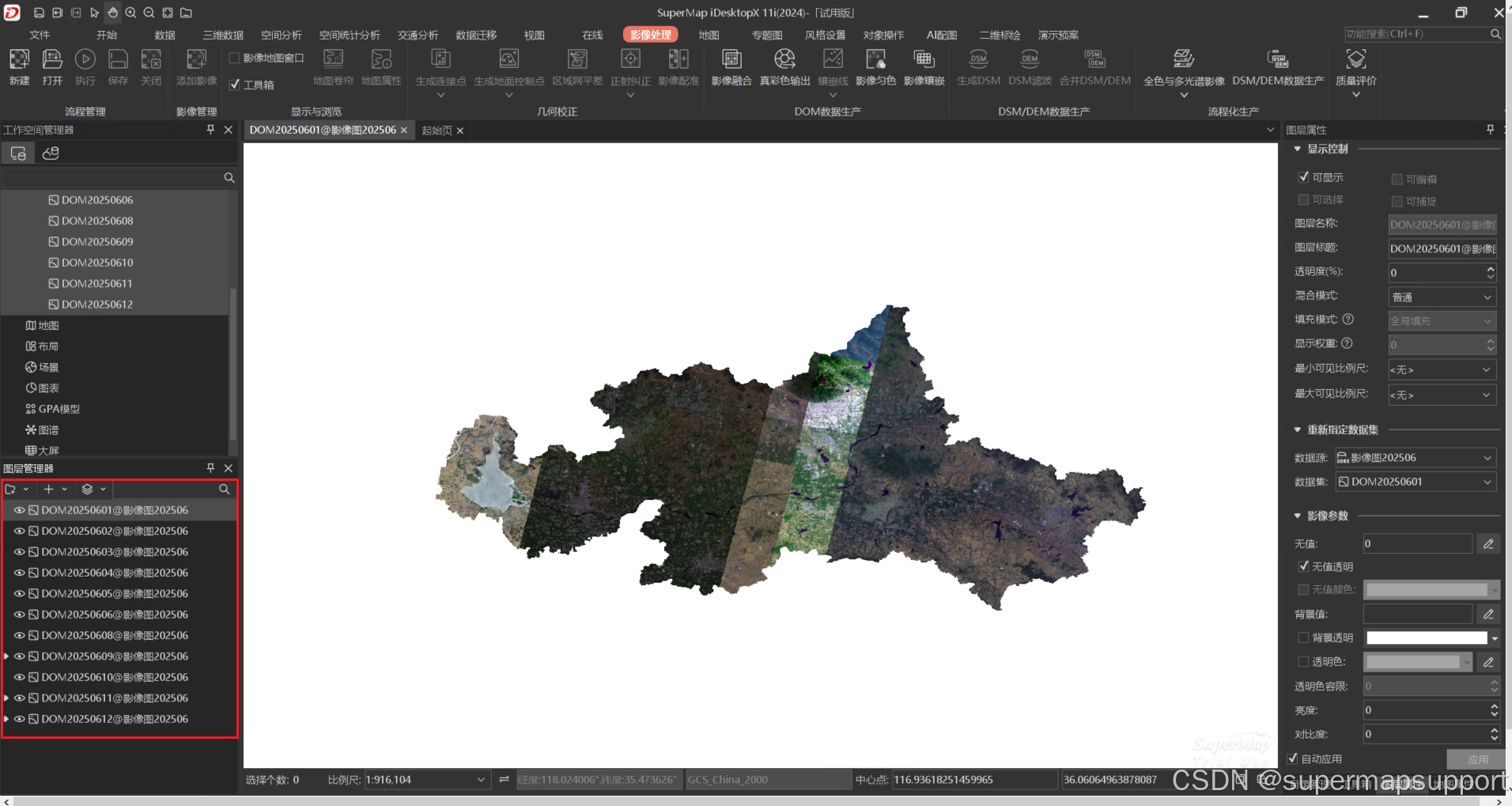
Task: Open the 影像镶嵌 image mosaic tool
Action: 924,59
